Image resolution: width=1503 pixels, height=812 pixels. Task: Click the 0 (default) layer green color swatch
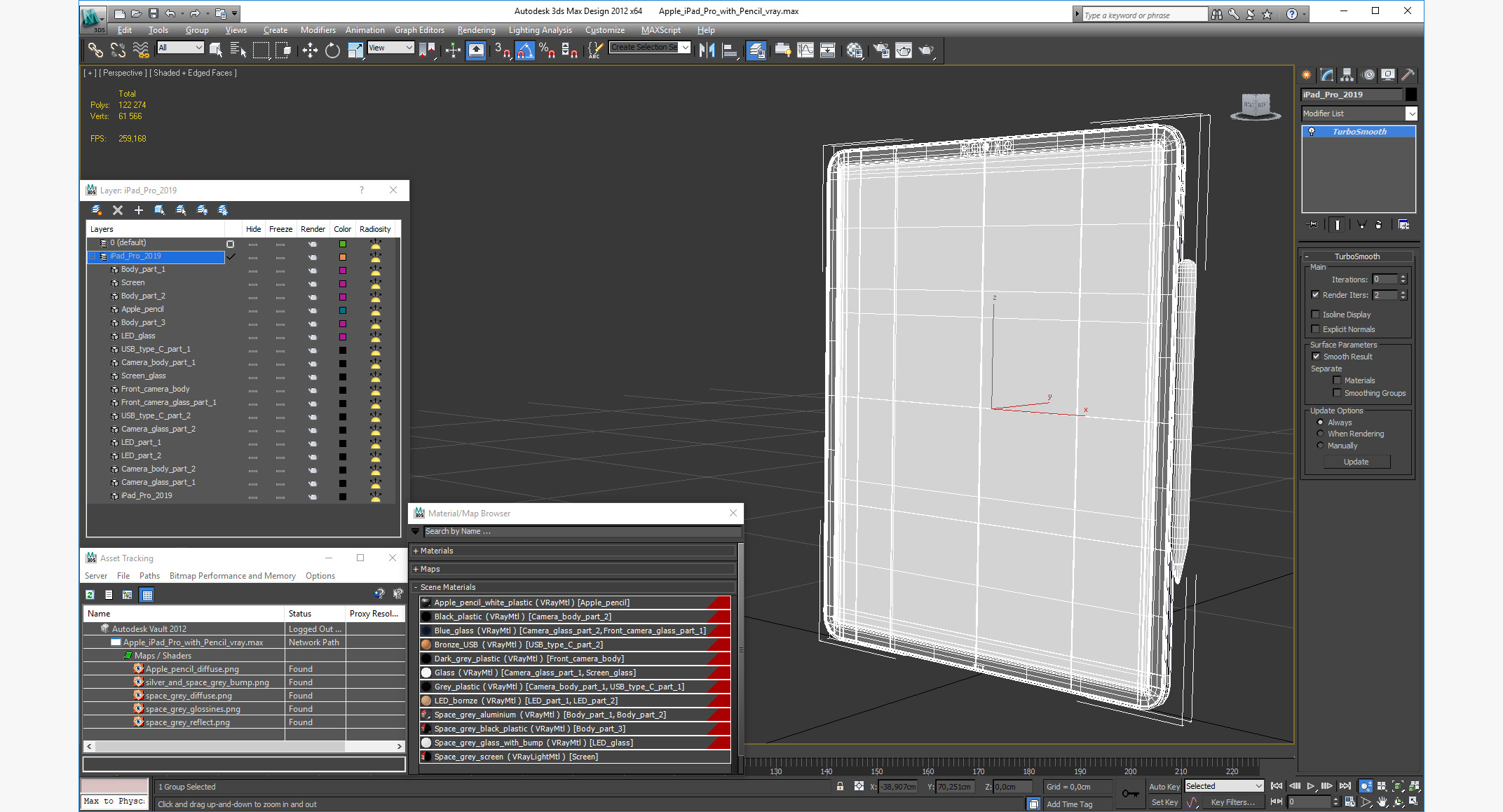point(343,244)
